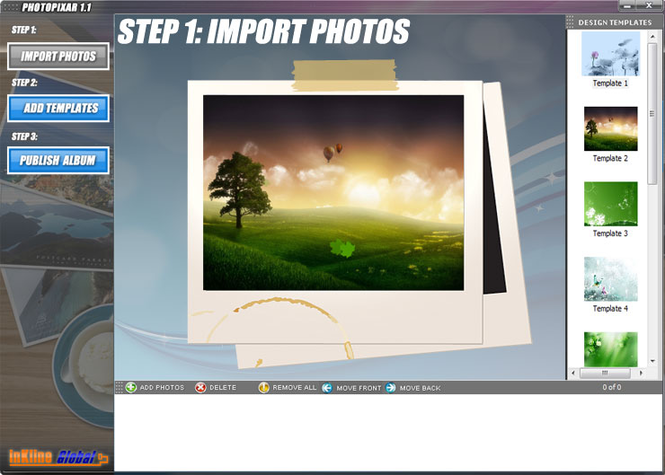The image size is (665, 475).
Task: Open the Add Templates step
Action: pos(58,108)
